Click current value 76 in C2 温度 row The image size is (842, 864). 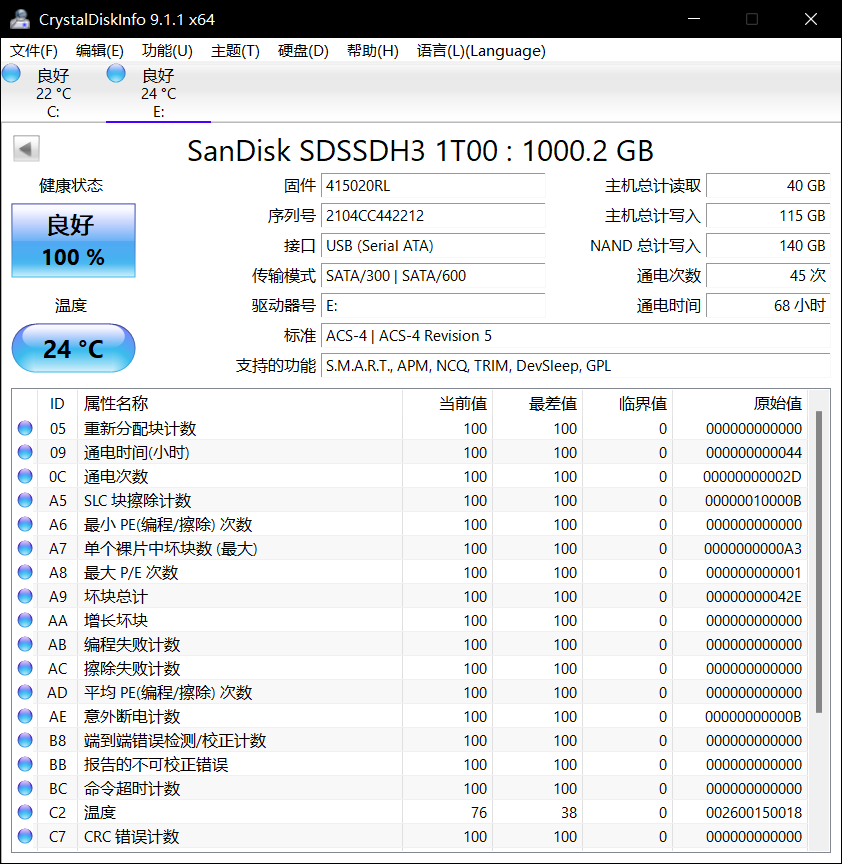click(479, 812)
